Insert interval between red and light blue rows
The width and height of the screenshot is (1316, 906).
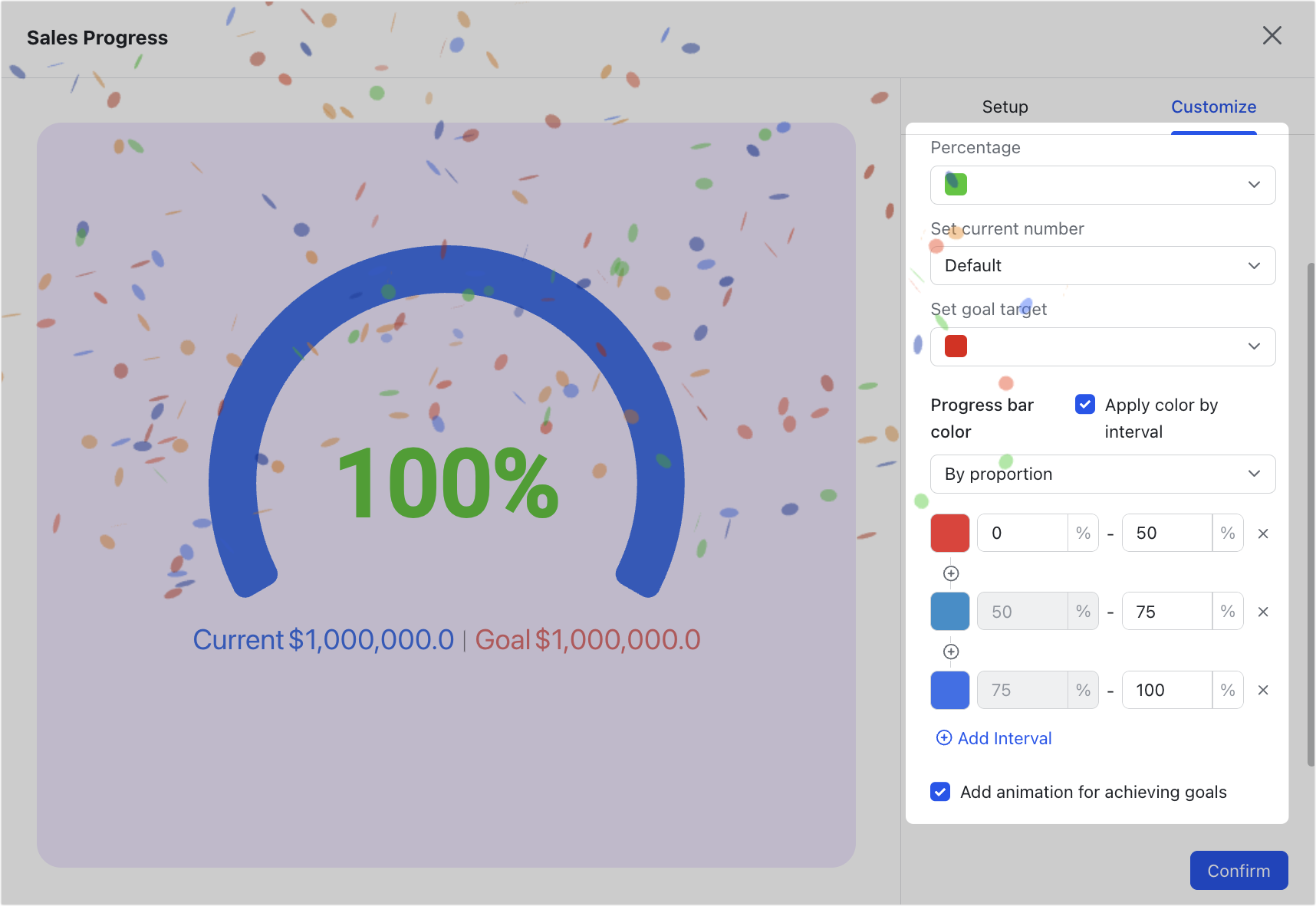click(x=950, y=572)
